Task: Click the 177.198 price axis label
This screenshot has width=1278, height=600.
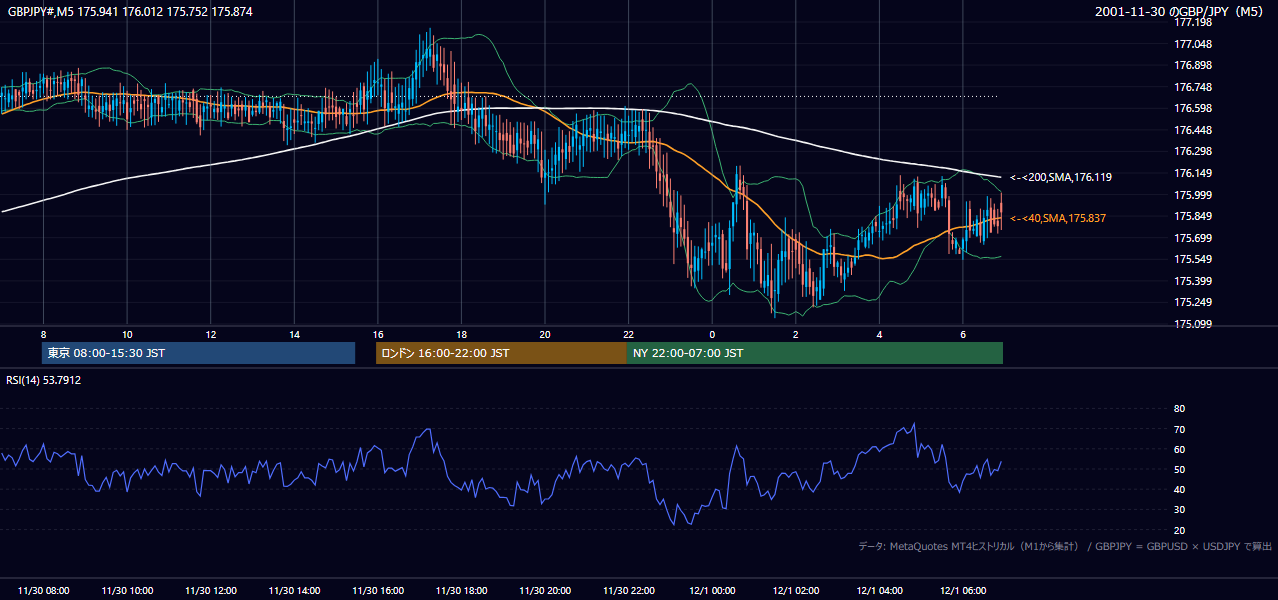Action: pos(1193,23)
